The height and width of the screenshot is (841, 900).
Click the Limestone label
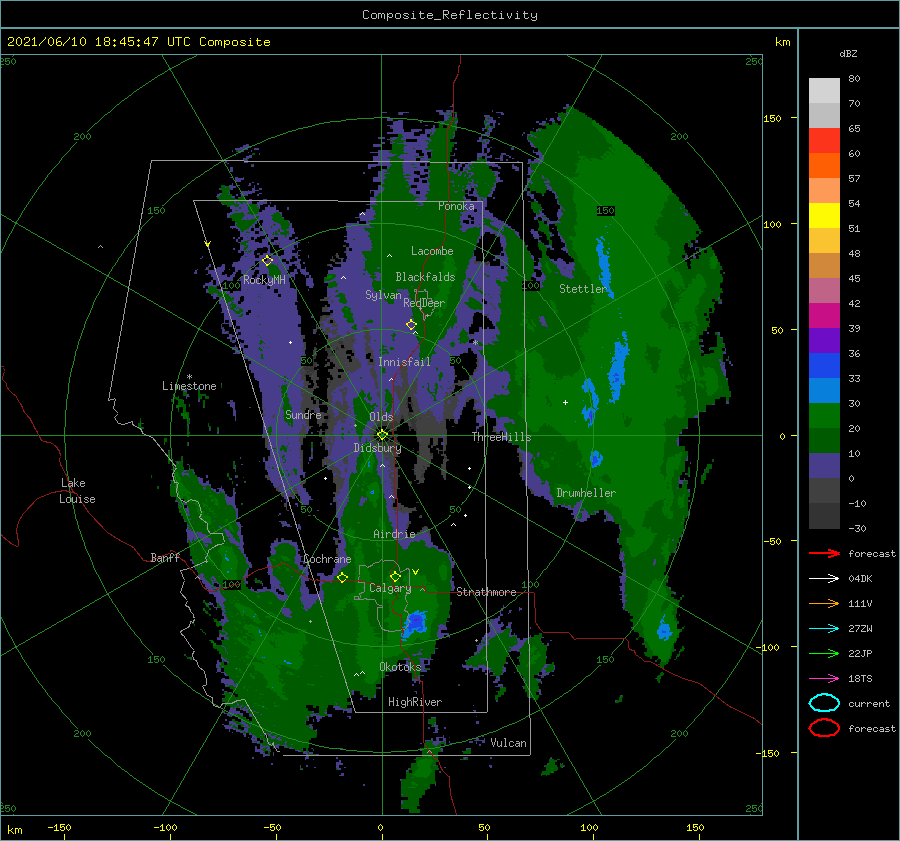coord(189,386)
